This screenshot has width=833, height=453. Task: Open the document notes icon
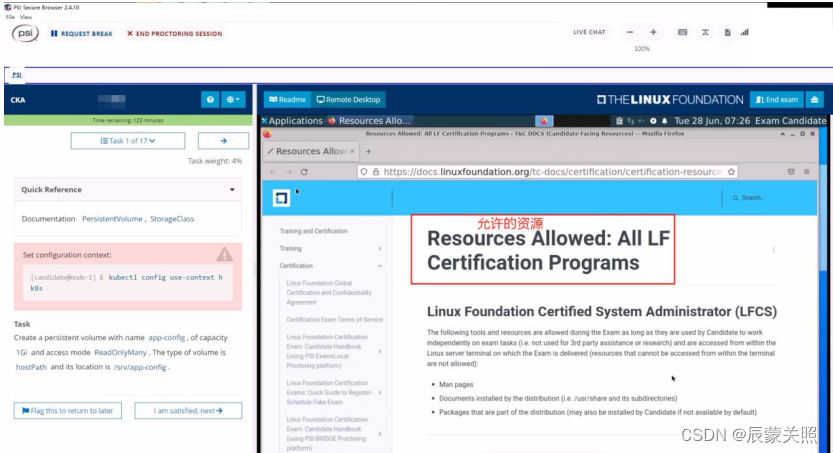pyautogui.click(x=727, y=32)
